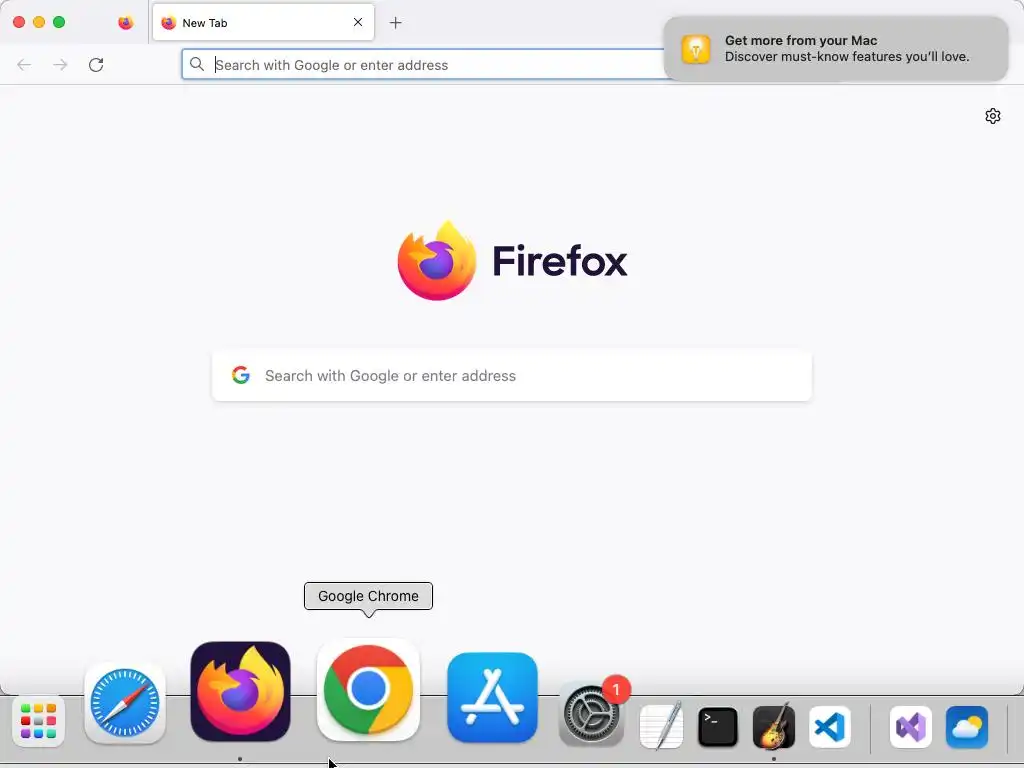Minimize Firefox with the yellow button
1024x768 pixels.
[39, 22]
